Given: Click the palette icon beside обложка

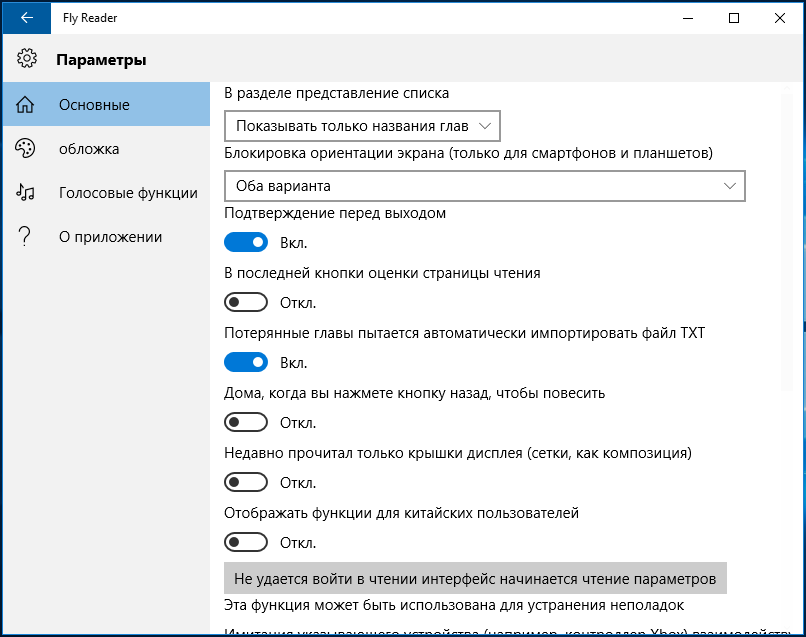Looking at the screenshot, I should coord(25,149).
